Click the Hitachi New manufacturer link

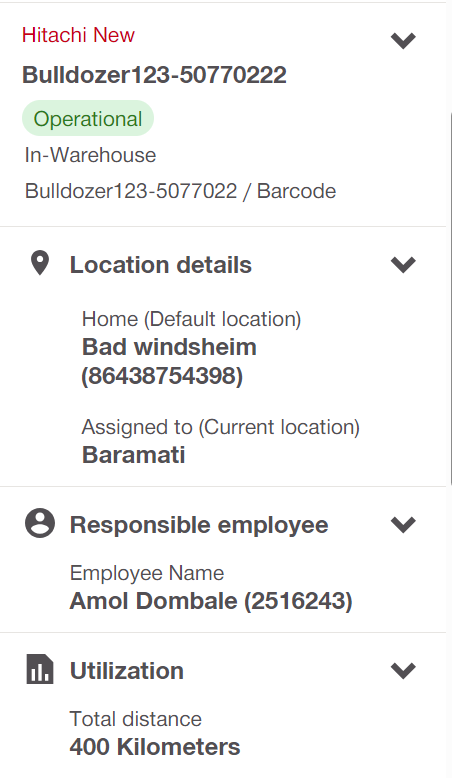[x=78, y=35]
